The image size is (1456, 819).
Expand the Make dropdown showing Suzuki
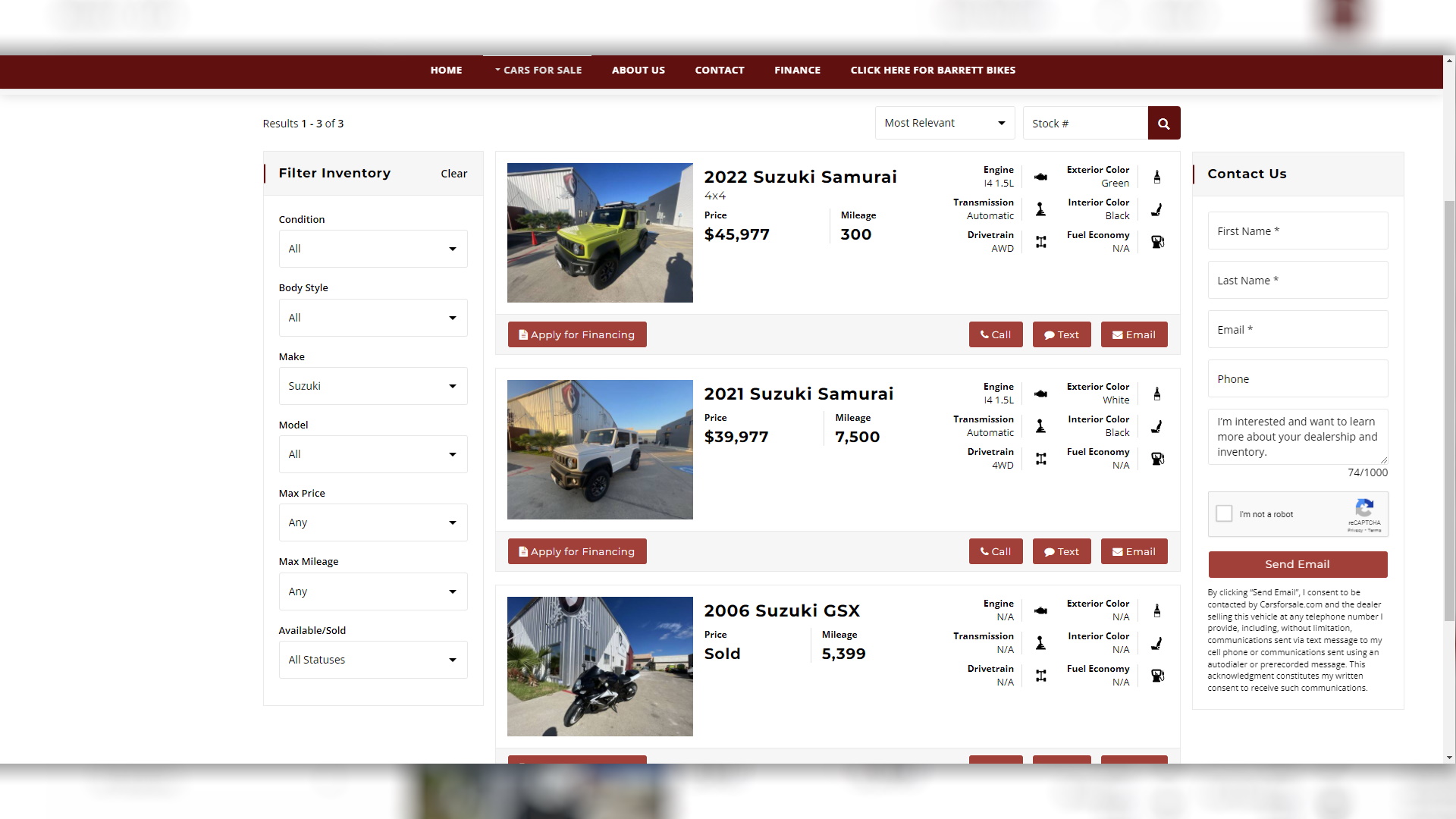(x=372, y=386)
